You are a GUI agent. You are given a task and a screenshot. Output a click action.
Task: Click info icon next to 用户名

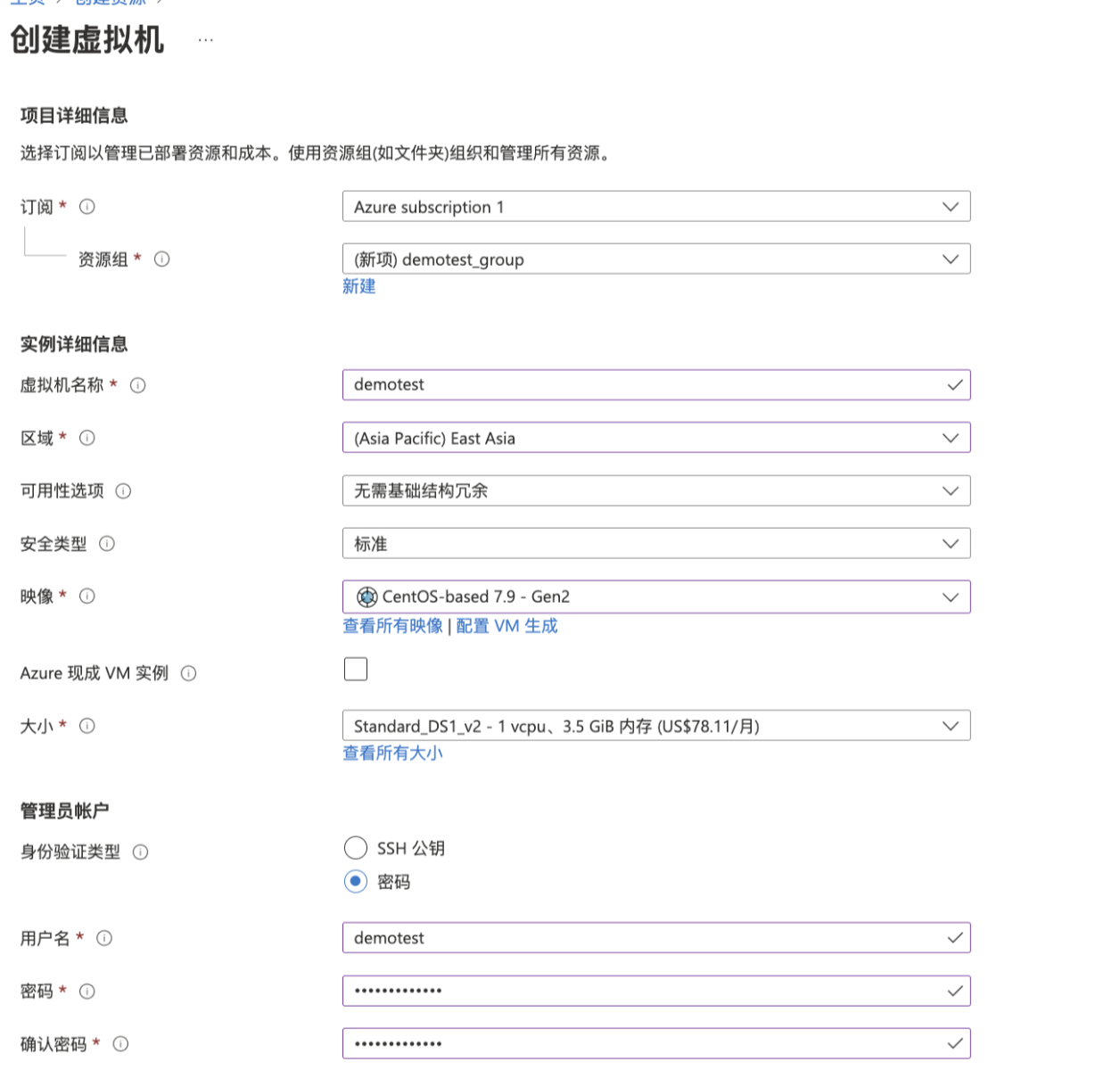[x=104, y=938]
